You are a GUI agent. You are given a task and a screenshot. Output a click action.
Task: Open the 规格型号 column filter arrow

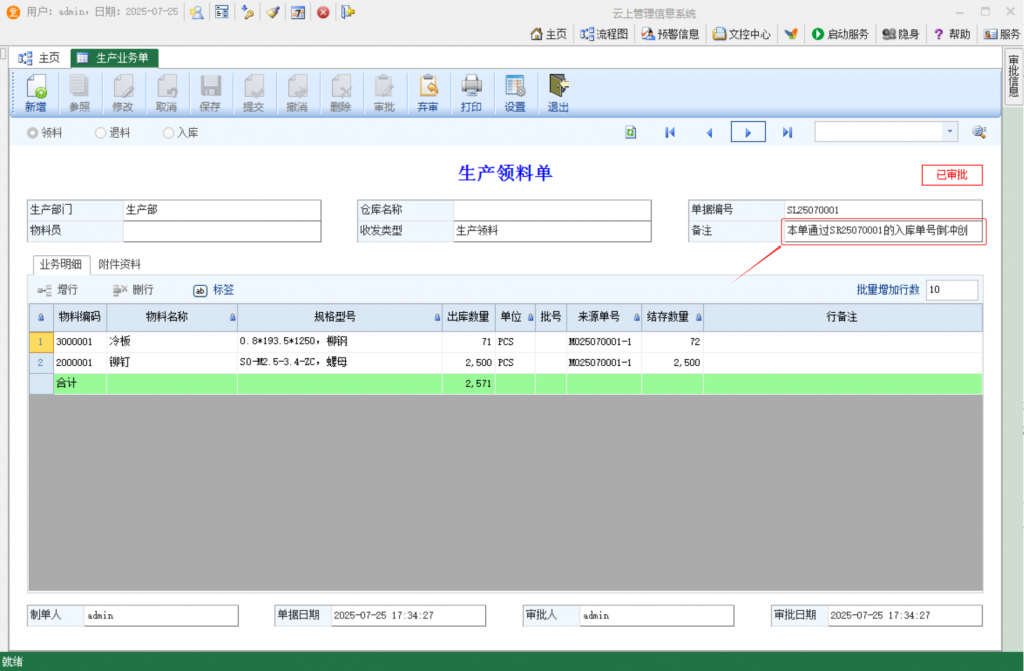438,318
